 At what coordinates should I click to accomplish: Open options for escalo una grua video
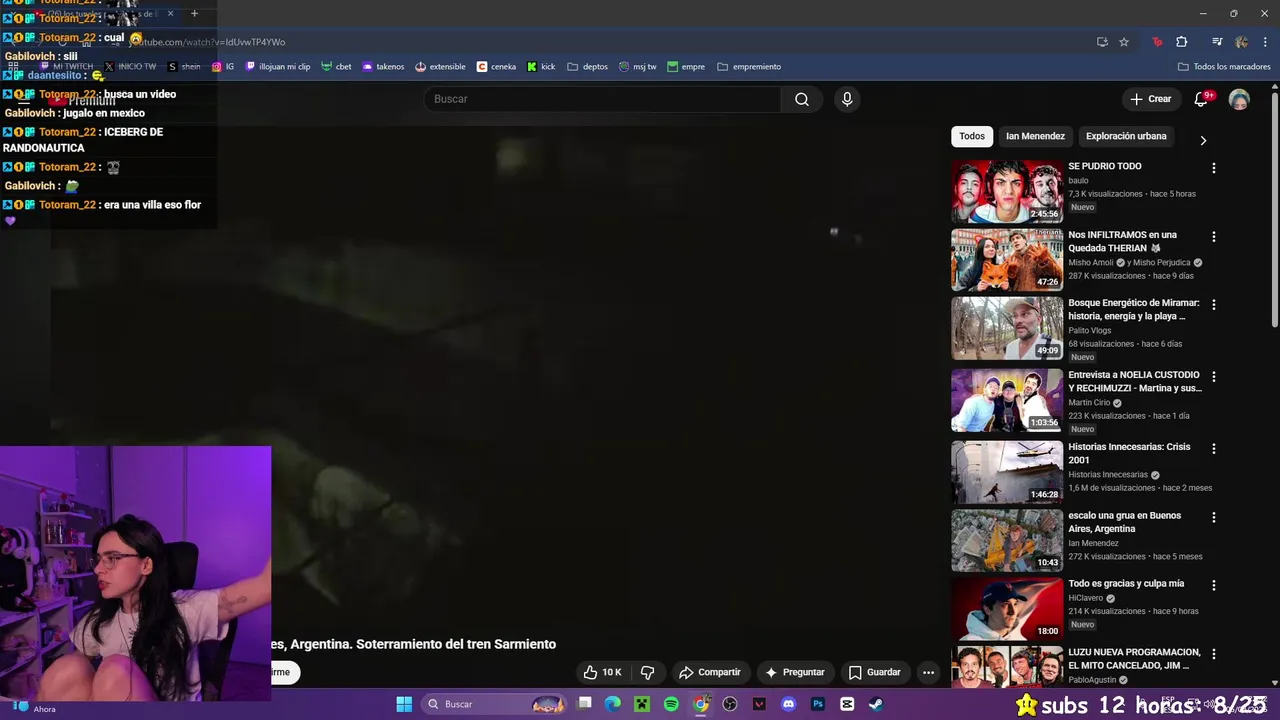(x=1214, y=517)
